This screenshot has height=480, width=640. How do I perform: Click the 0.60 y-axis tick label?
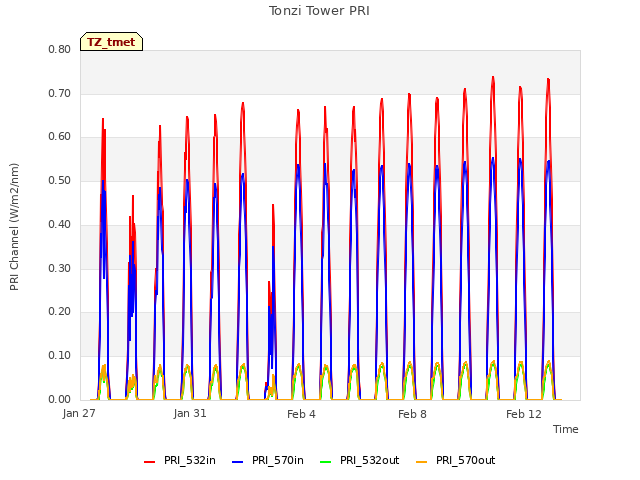pyautogui.click(x=60, y=137)
